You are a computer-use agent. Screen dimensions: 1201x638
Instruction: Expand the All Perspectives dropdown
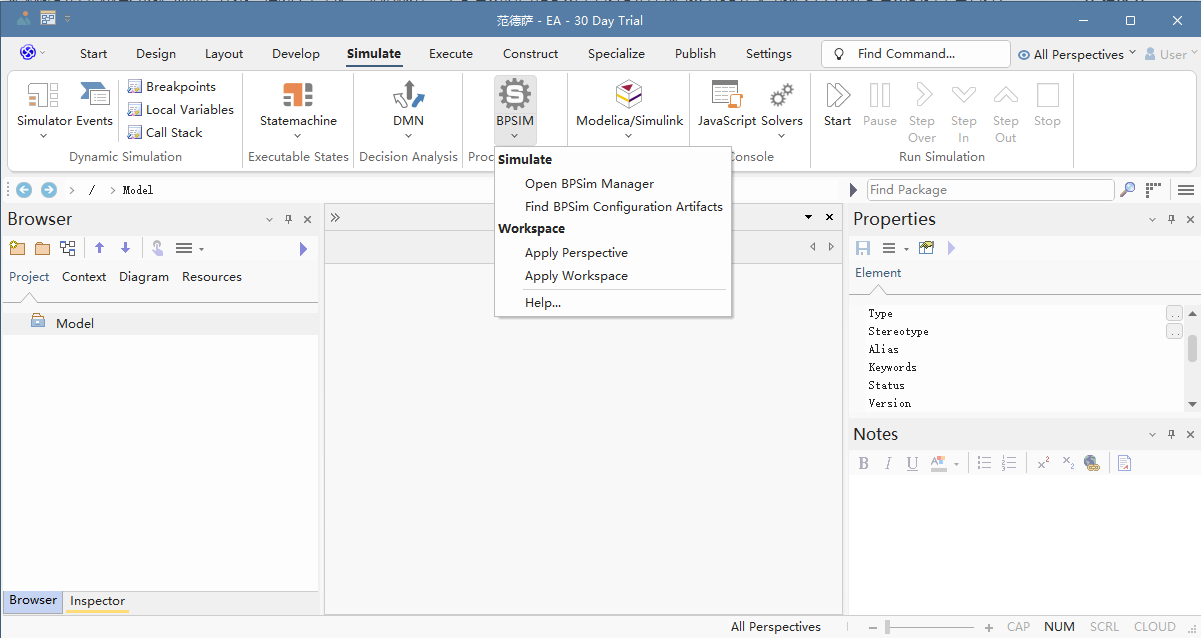pos(1077,54)
